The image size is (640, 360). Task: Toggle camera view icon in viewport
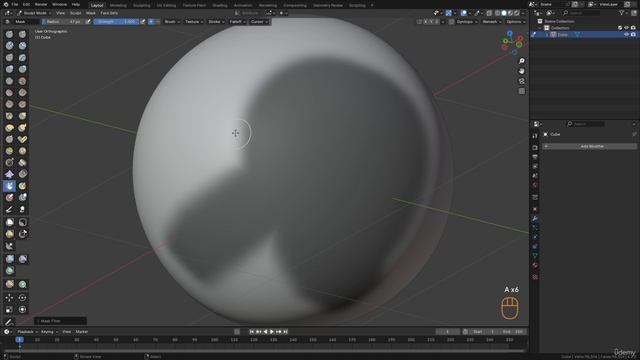(x=522, y=81)
